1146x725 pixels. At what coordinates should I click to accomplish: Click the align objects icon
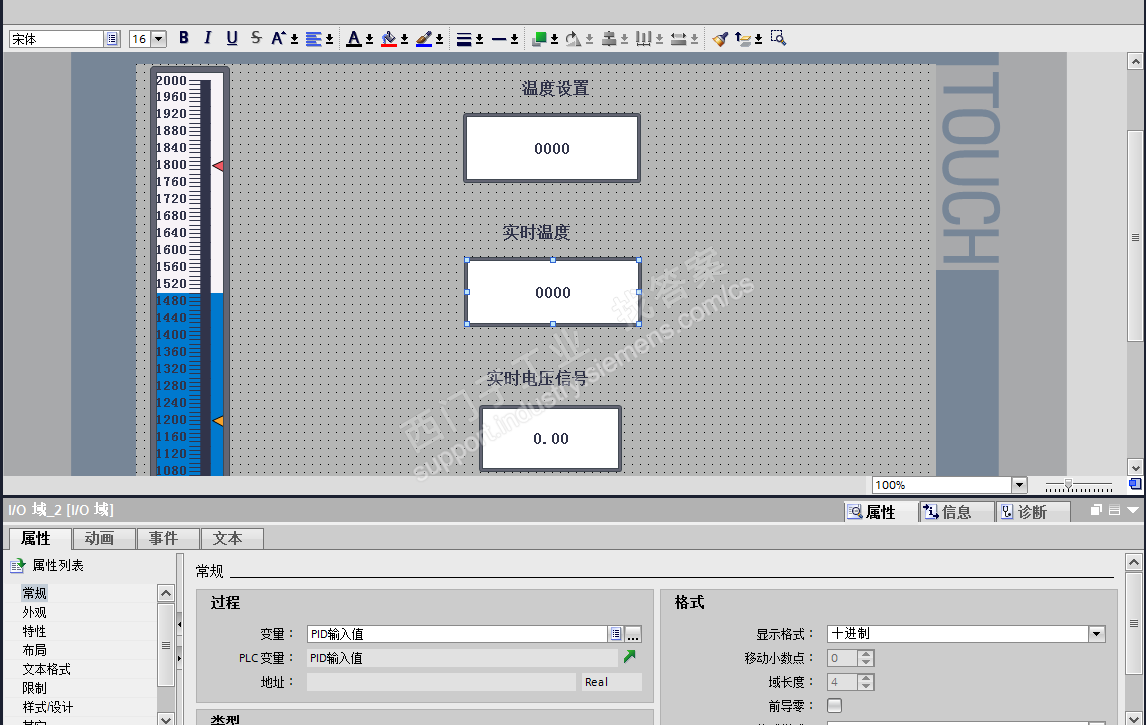pyautogui.click(x=609, y=39)
